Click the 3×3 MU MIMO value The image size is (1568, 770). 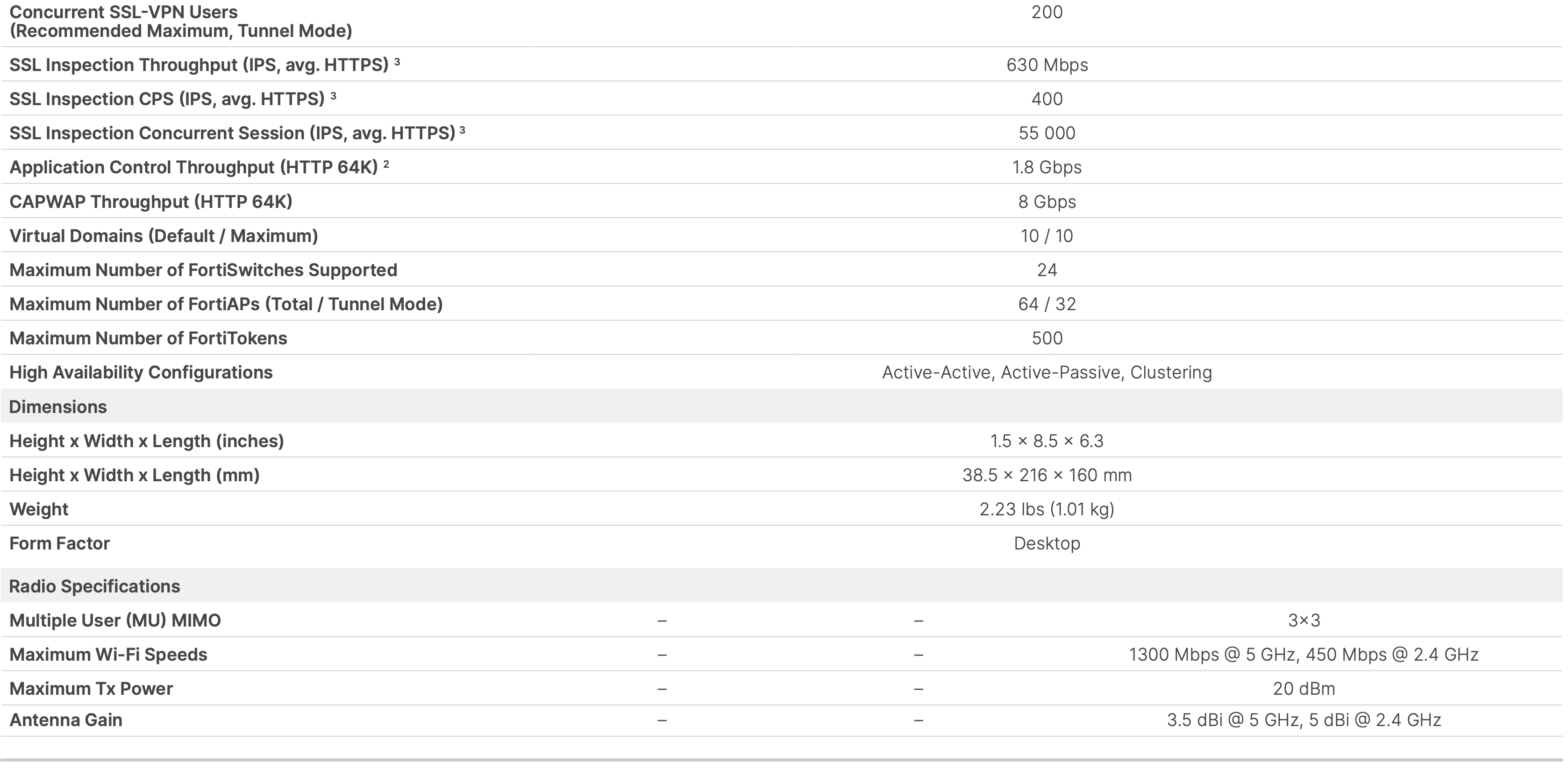point(1303,620)
